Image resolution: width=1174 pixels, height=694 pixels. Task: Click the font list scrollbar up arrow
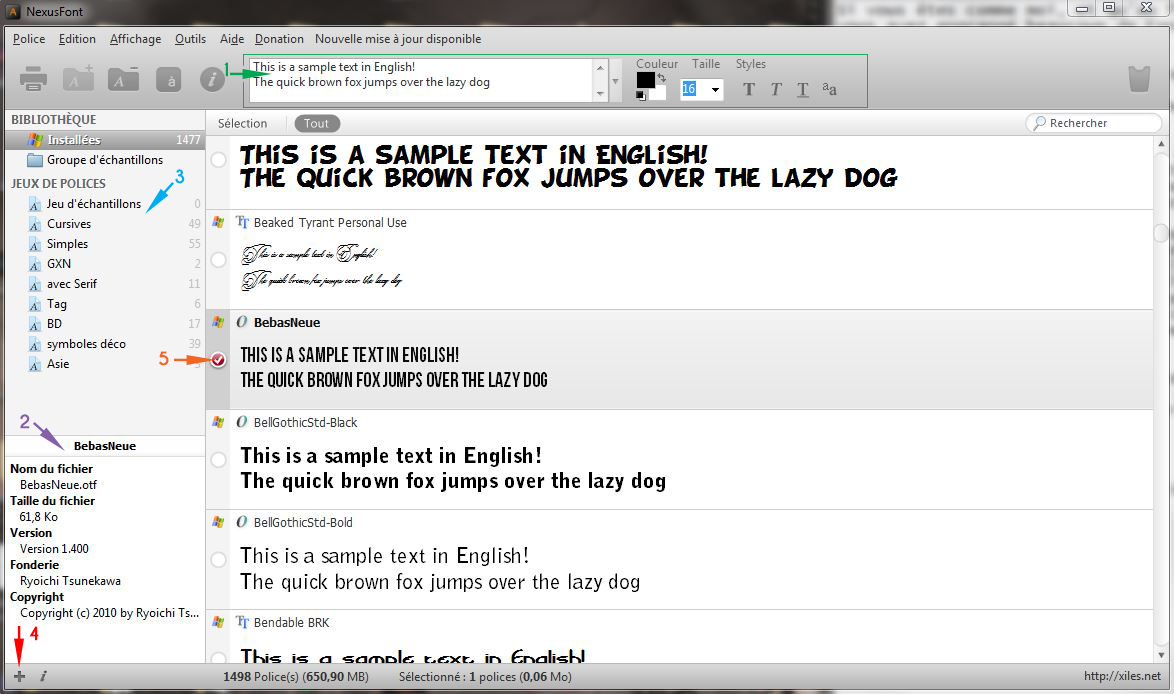[x=1161, y=143]
